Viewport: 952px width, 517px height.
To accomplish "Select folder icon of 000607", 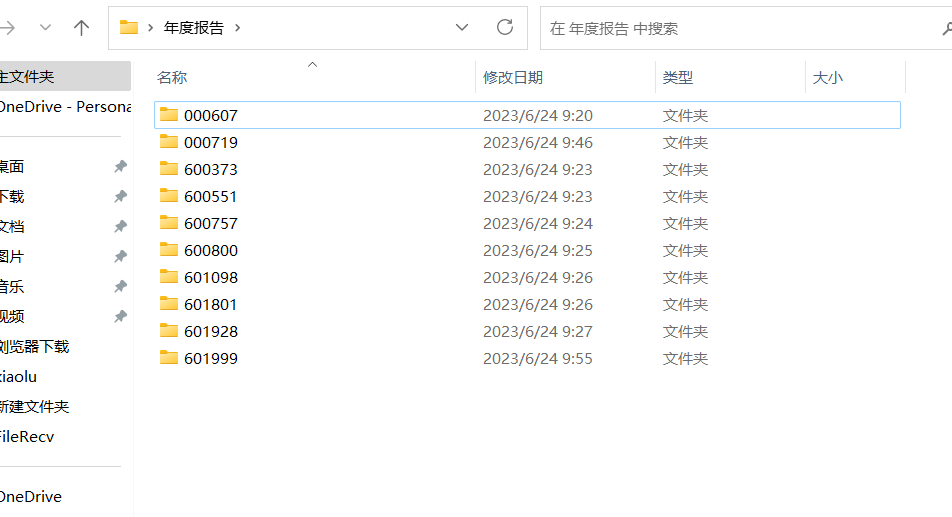I will tap(169, 114).
